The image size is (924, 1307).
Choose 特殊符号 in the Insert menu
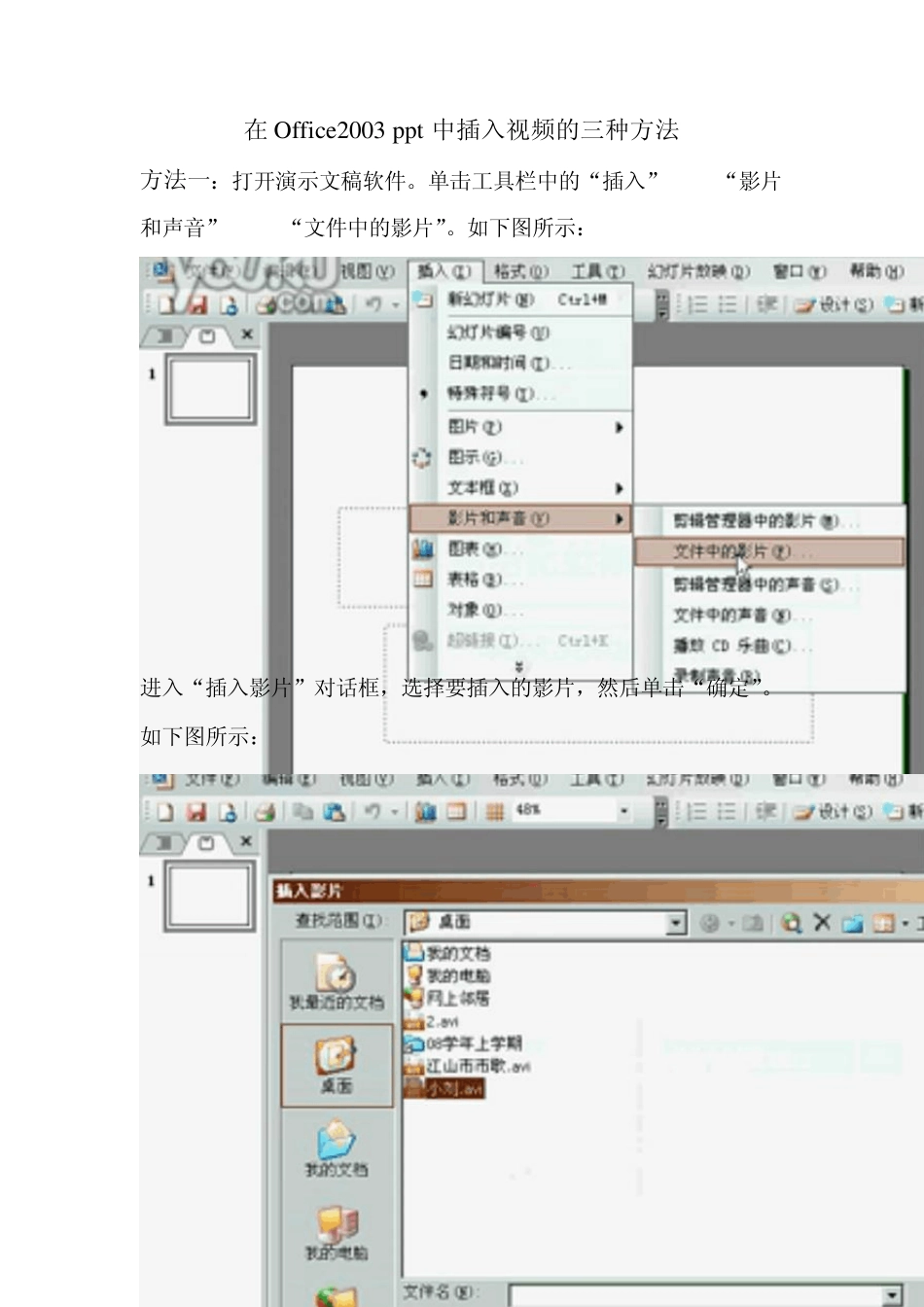[x=520, y=394]
